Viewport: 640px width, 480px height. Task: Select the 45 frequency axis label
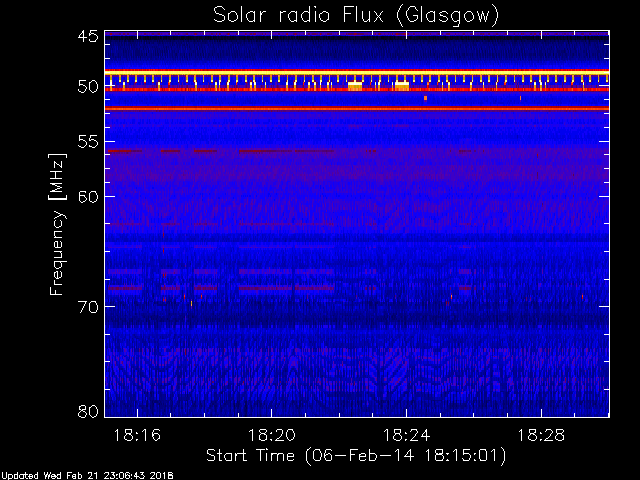(88, 36)
